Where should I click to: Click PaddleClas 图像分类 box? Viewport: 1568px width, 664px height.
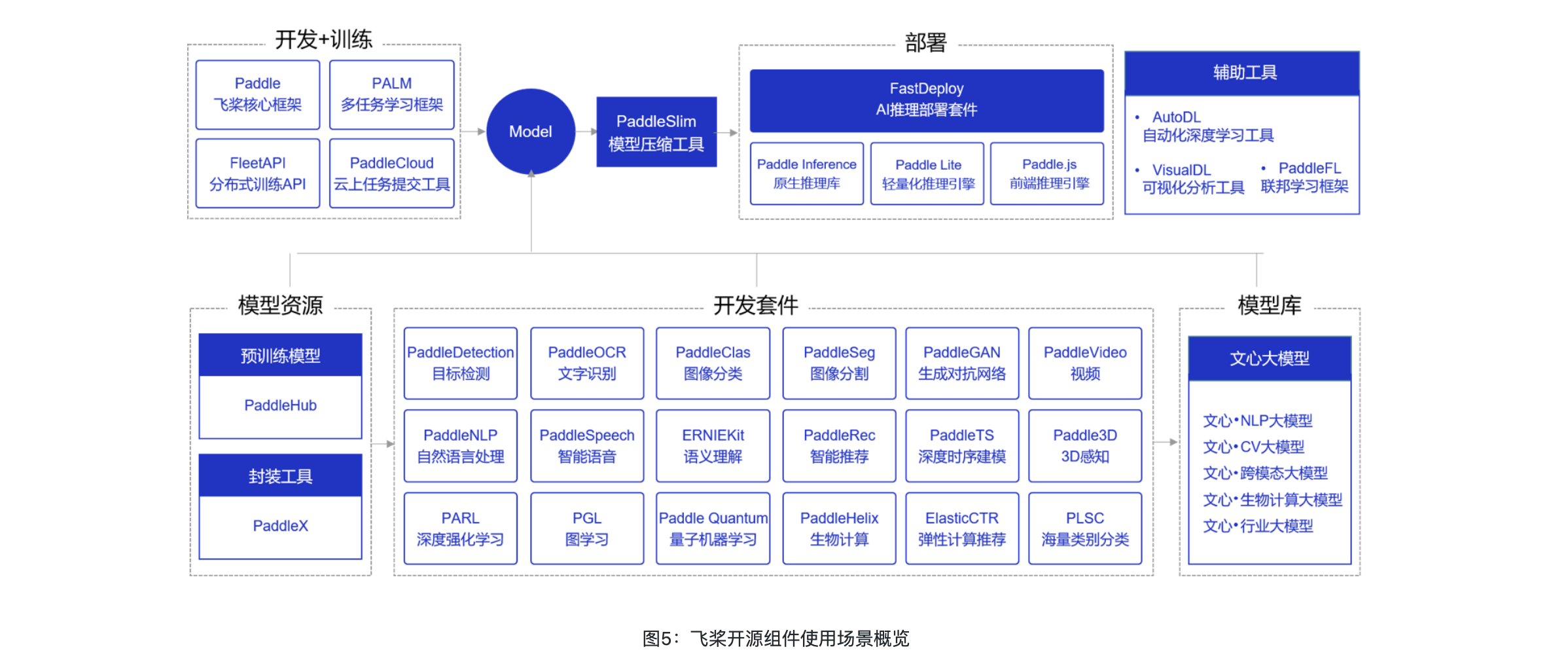[713, 363]
